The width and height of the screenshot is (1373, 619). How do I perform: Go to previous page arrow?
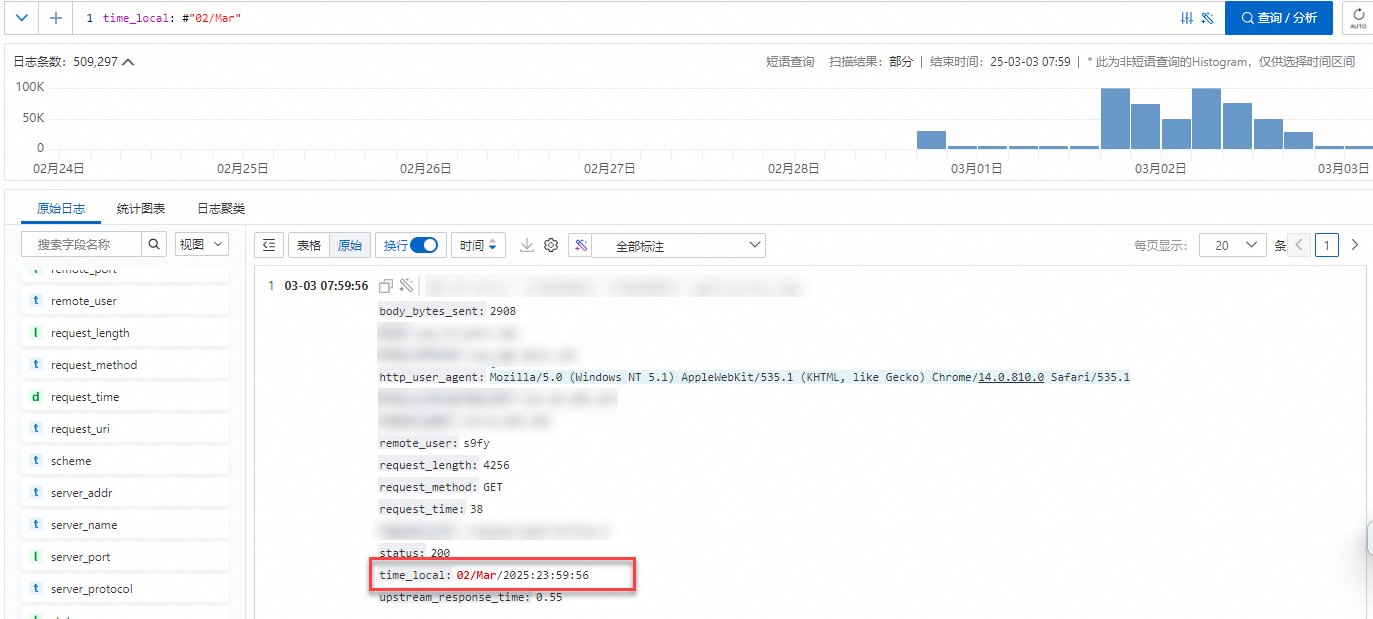[1299, 245]
